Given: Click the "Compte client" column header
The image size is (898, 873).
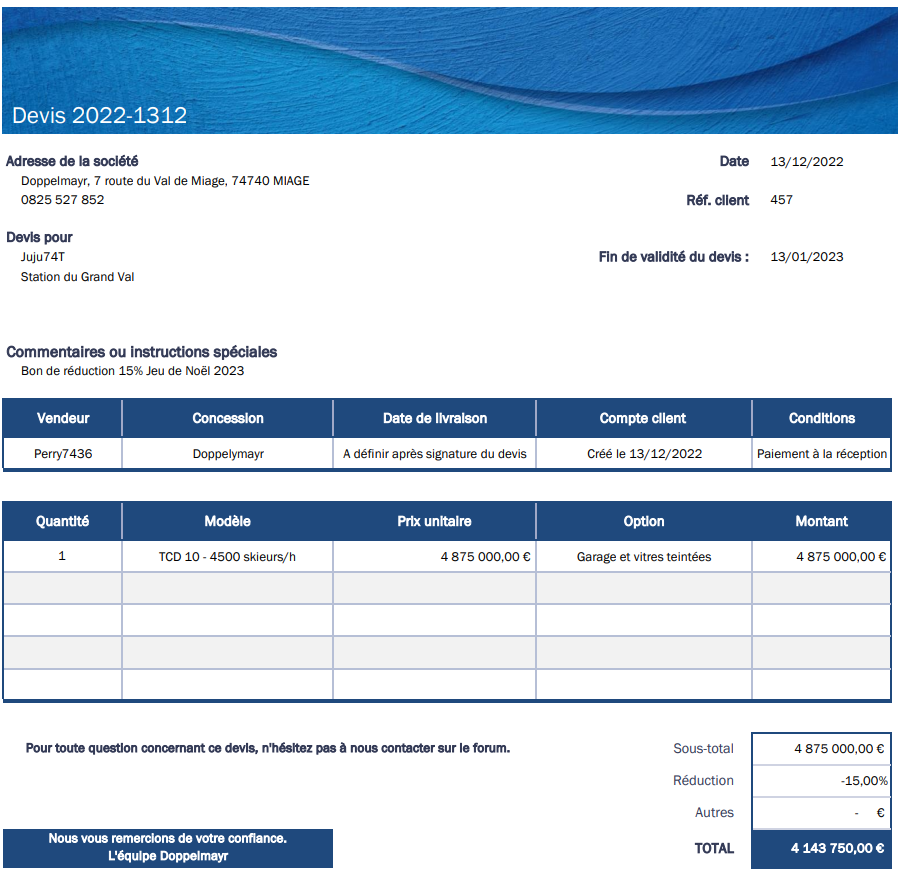Looking at the screenshot, I should point(643,418).
